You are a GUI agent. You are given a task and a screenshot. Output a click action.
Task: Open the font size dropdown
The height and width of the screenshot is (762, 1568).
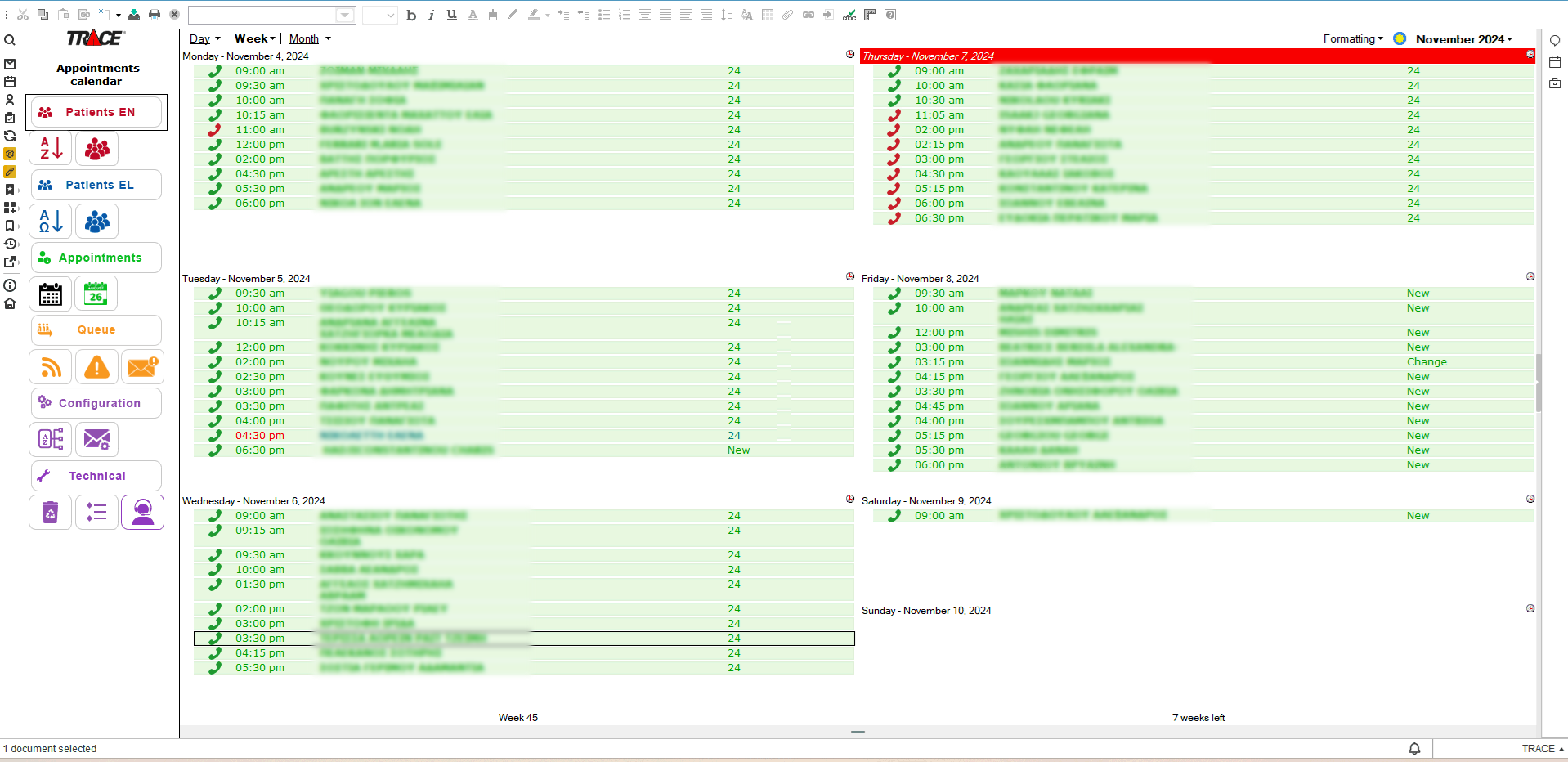(390, 15)
